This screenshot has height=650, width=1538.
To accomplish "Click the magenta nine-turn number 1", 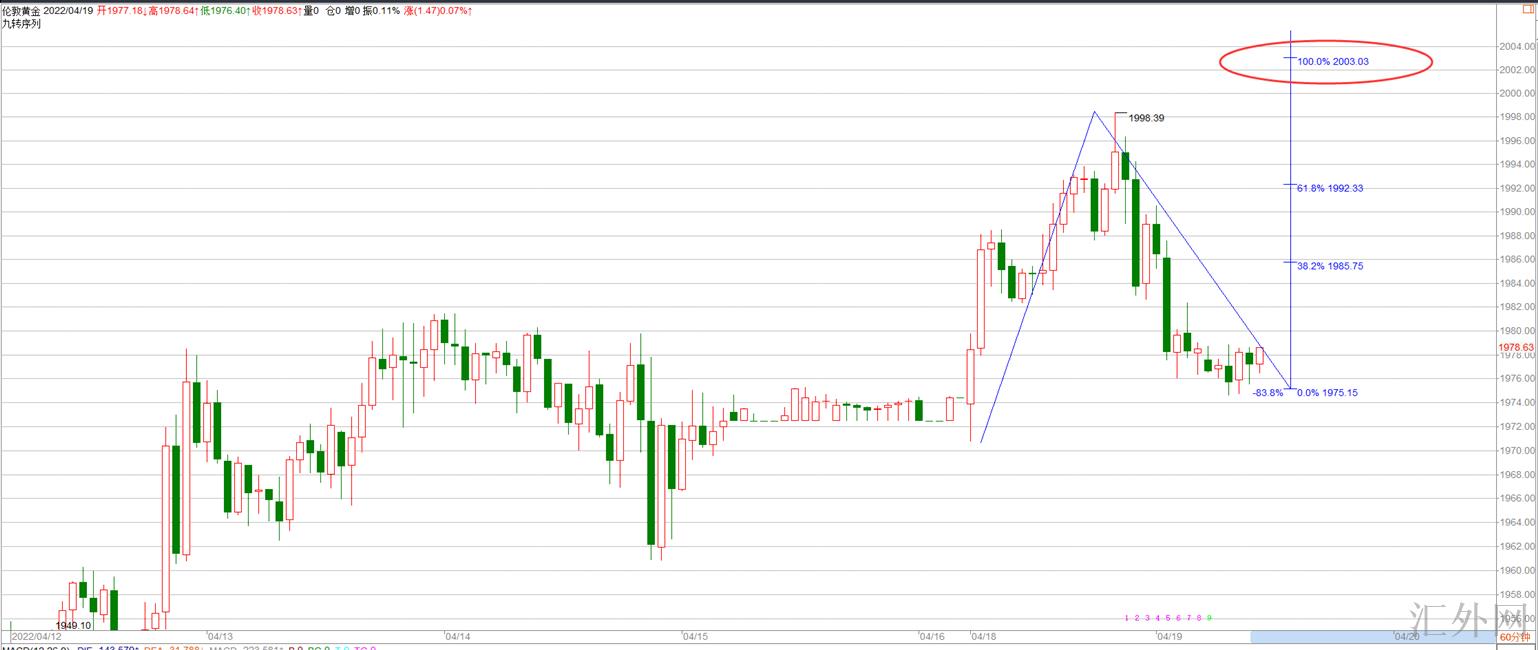I will 1127,618.
